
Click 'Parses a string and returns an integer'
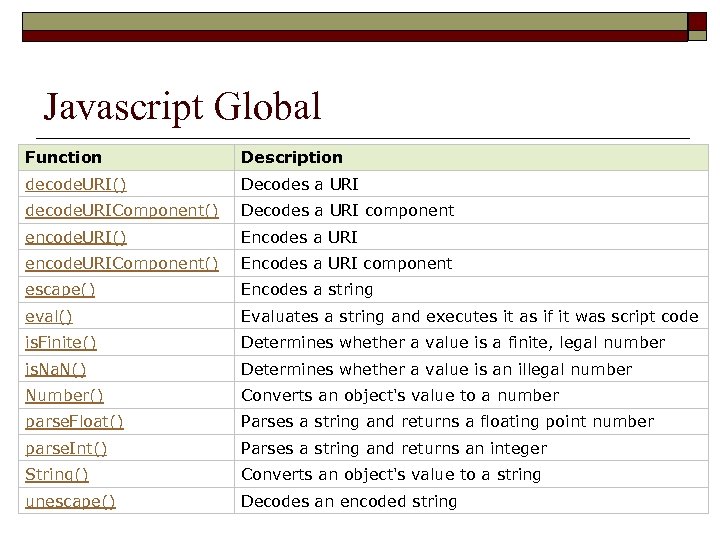click(x=394, y=448)
